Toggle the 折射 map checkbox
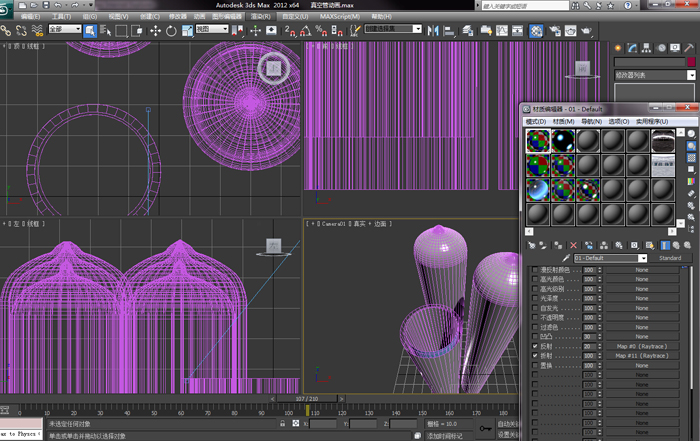 tap(535, 355)
